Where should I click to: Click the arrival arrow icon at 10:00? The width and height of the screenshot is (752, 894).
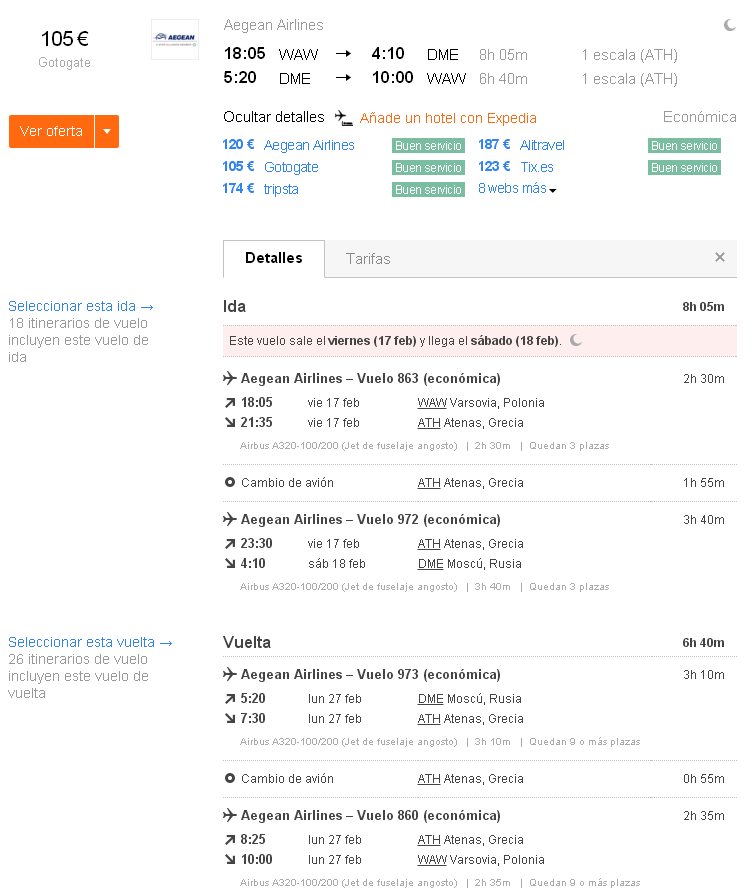(230, 859)
